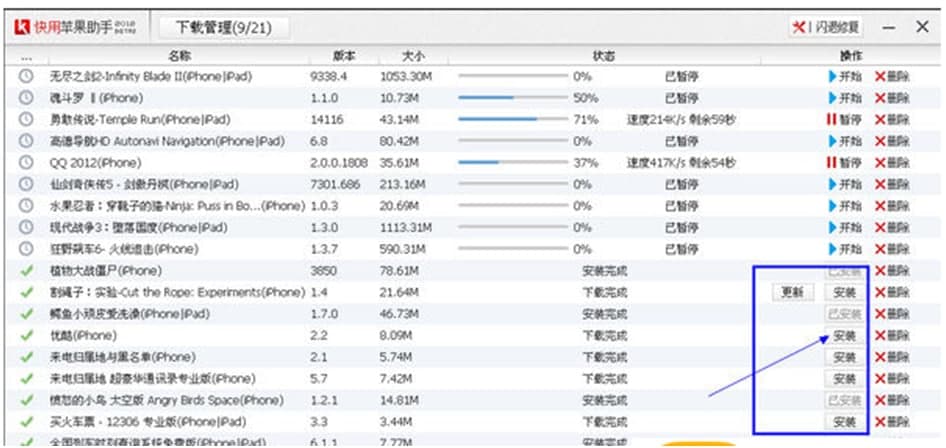Open the 闪退修复 crash repair tool

tap(826, 27)
